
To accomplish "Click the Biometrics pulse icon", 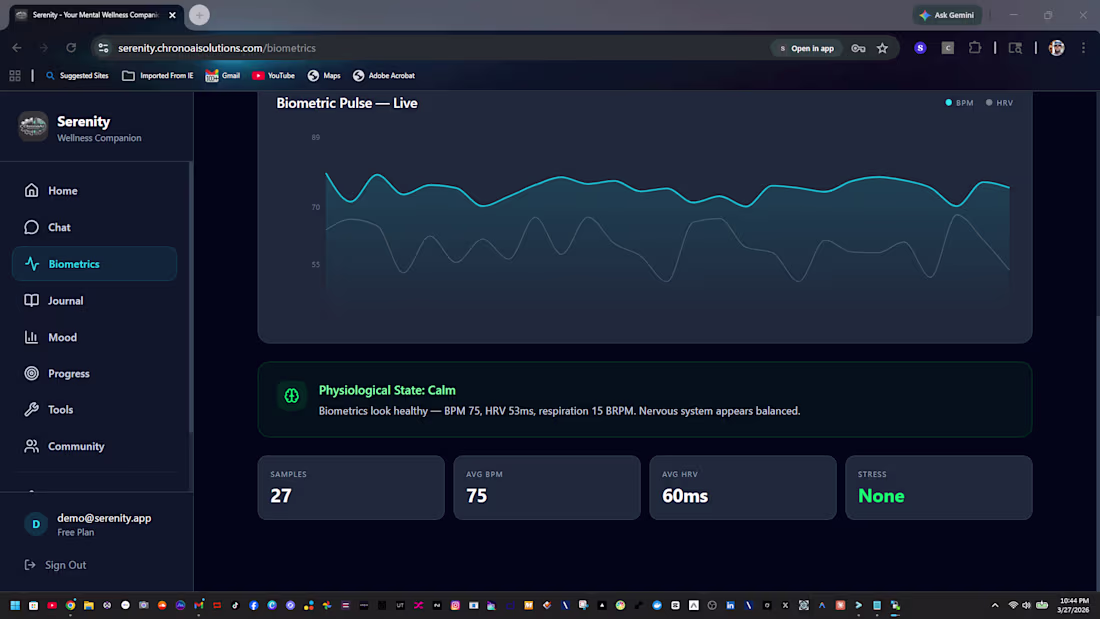I will (x=32, y=264).
